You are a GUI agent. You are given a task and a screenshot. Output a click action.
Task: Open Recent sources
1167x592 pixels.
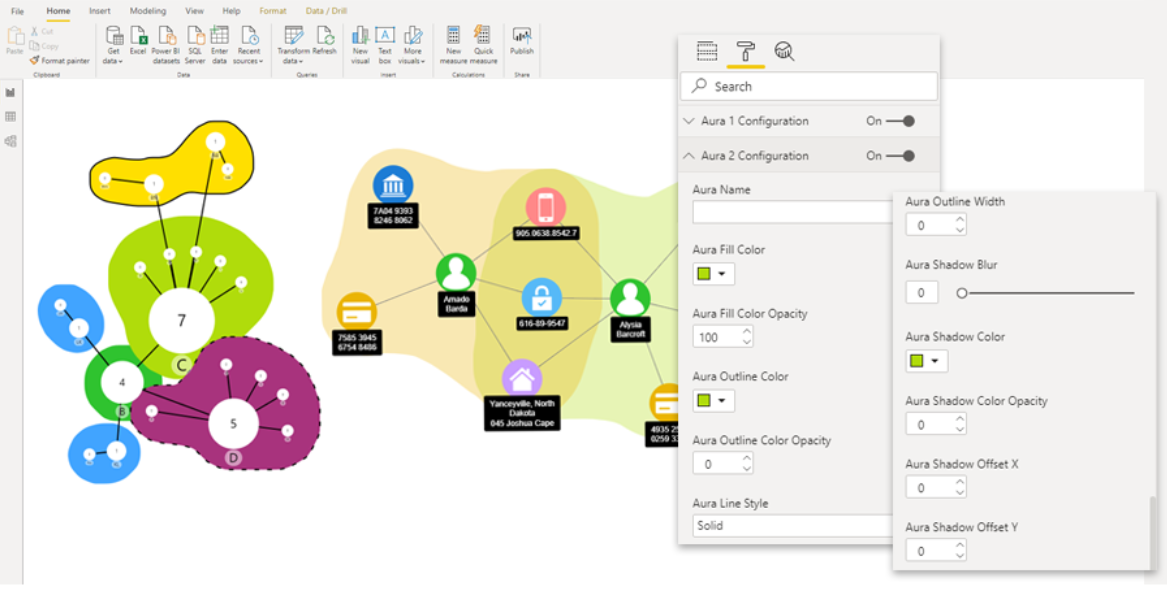click(x=249, y=45)
